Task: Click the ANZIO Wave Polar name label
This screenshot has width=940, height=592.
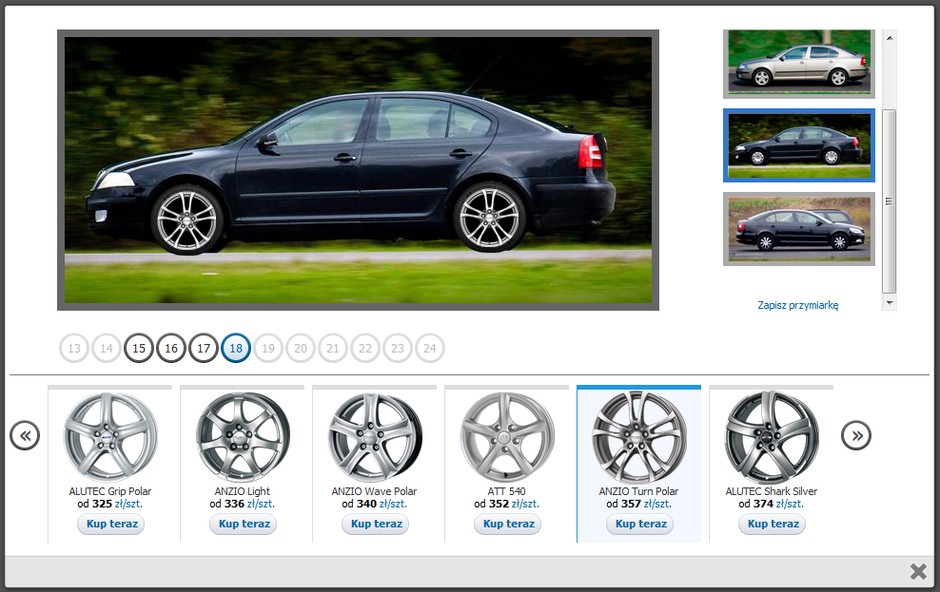Action: pyautogui.click(x=375, y=491)
